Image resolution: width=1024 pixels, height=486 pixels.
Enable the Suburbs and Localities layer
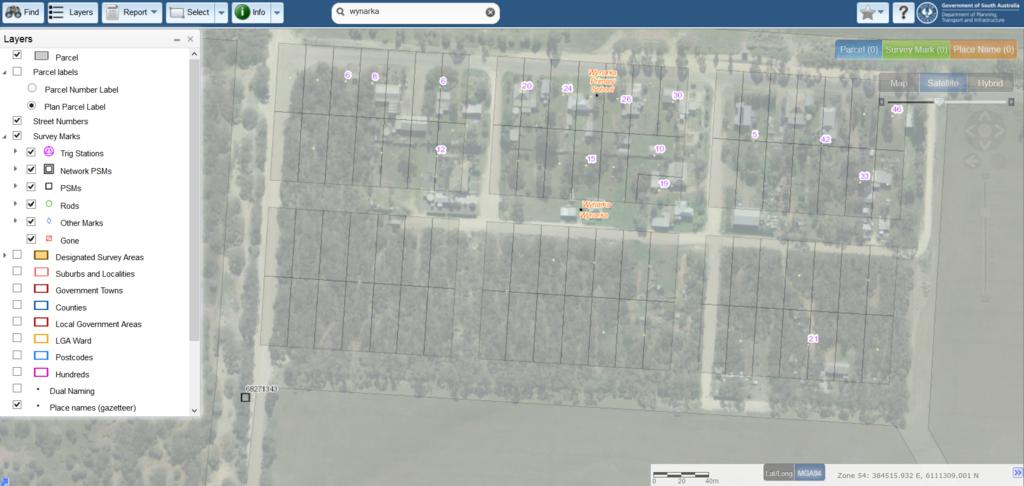pos(16,273)
